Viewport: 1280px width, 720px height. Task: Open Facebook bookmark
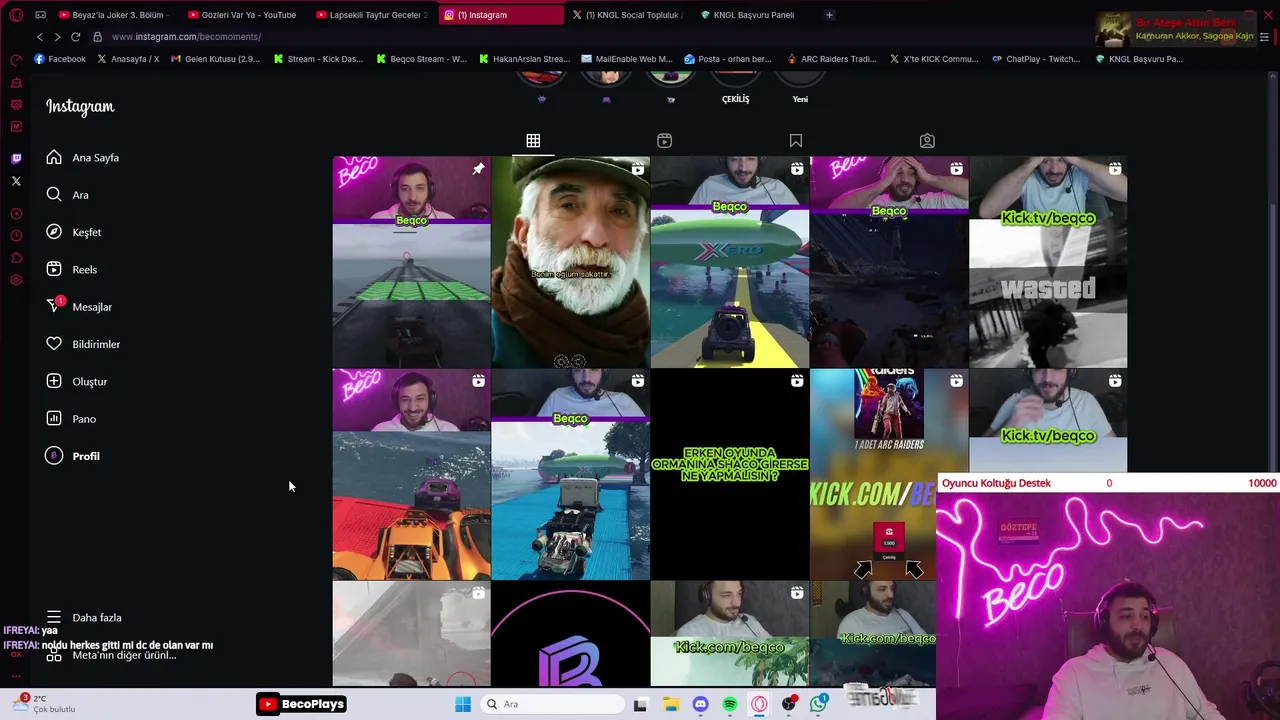60,59
